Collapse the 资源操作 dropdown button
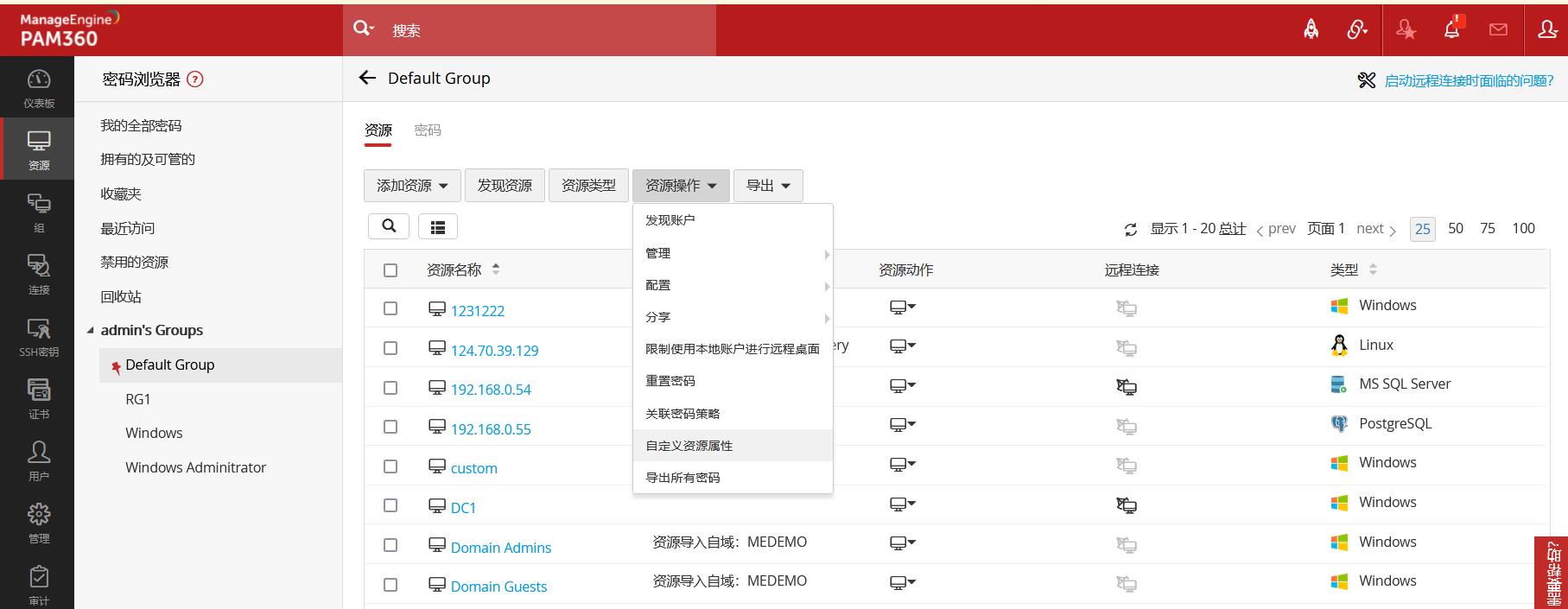The width and height of the screenshot is (1568, 609). [681, 186]
